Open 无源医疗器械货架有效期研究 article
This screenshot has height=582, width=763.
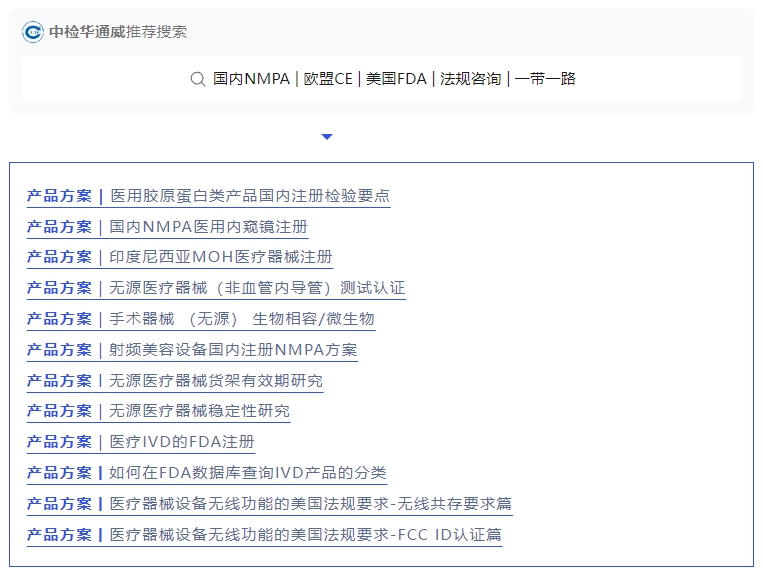[x=215, y=381]
